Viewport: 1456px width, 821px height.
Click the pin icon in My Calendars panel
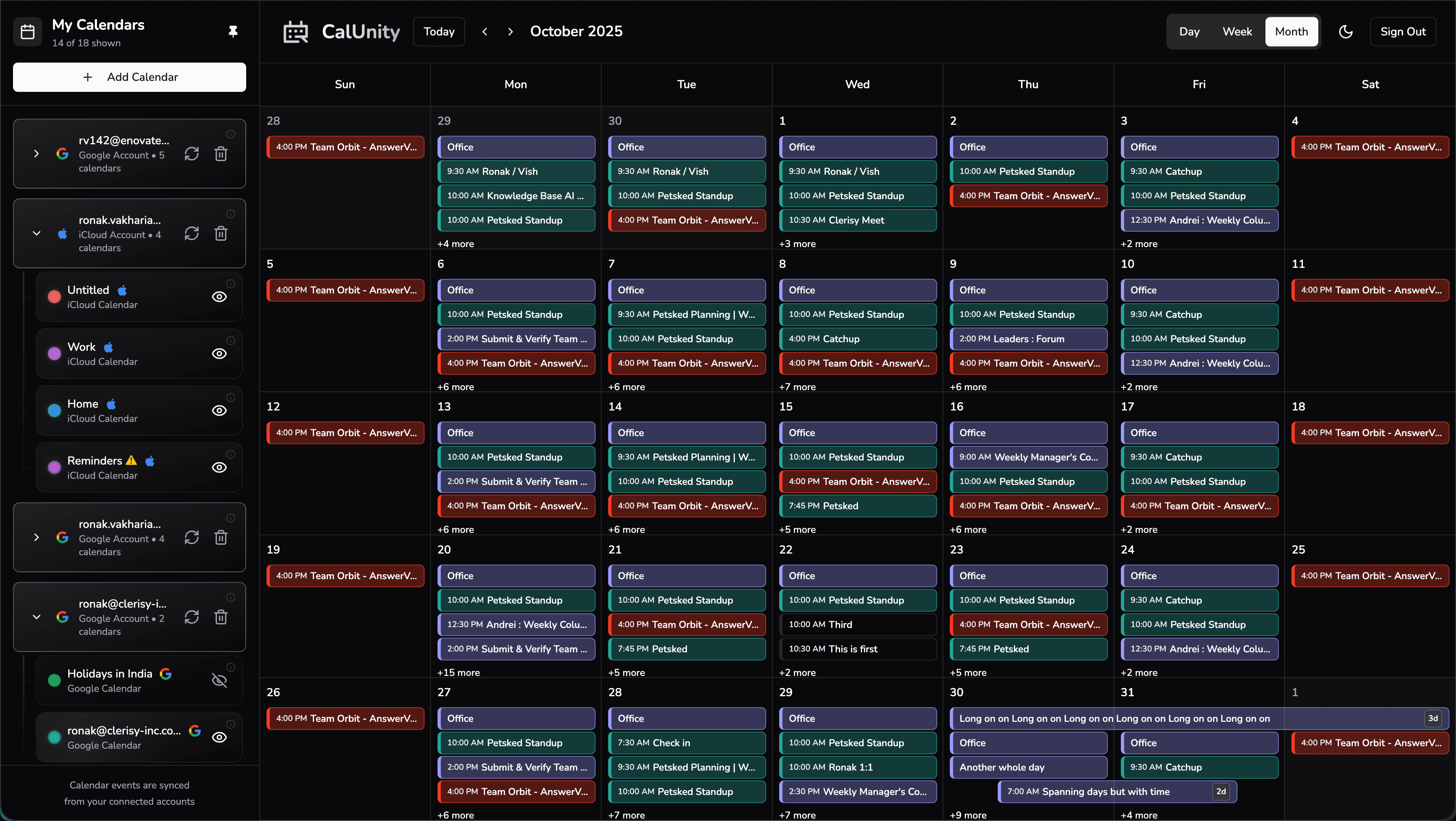pyautogui.click(x=234, y=31)
